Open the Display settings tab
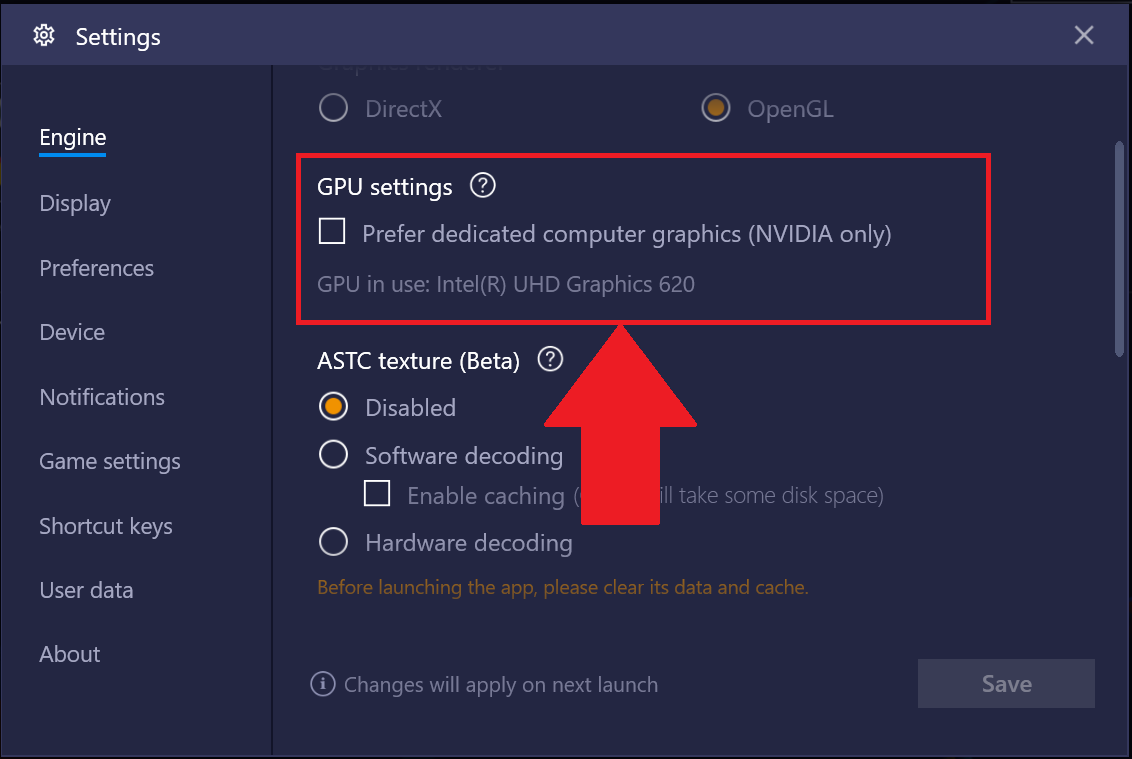This screenshot has width=1132, height=759. tap(75, 204)
